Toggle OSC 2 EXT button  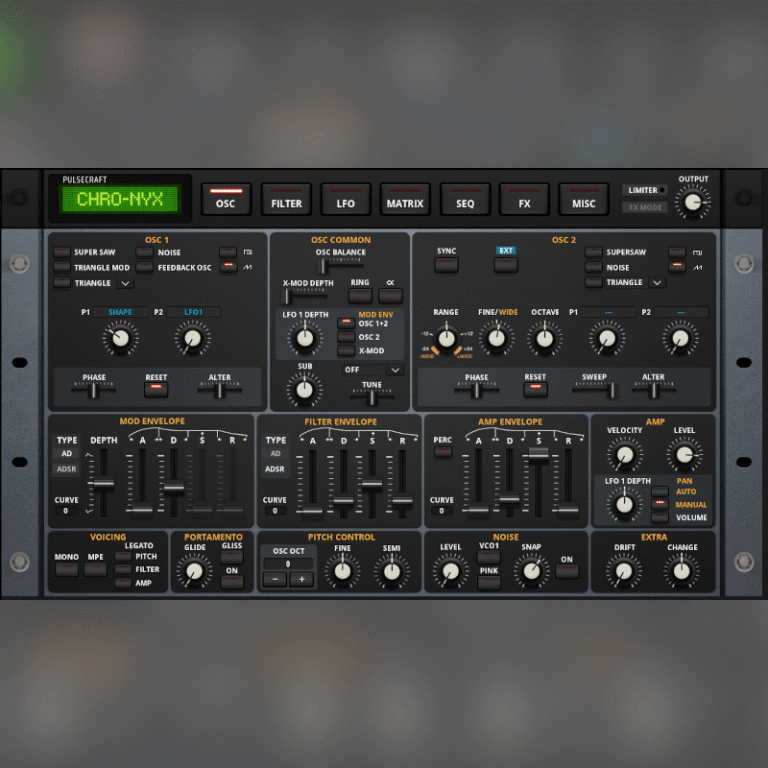click(x=505, y=264)
